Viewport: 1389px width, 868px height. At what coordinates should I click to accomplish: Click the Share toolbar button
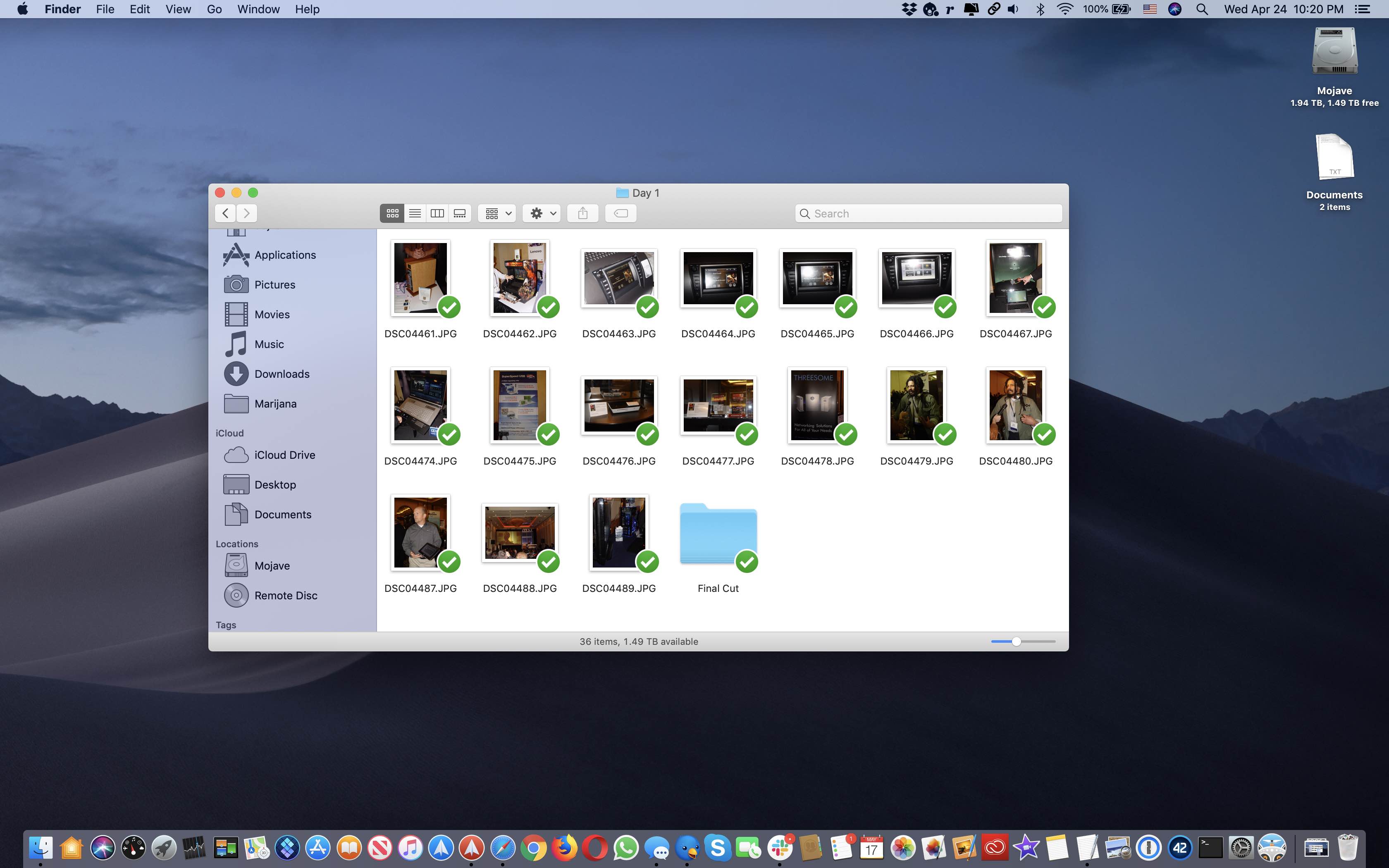point(582,214)
